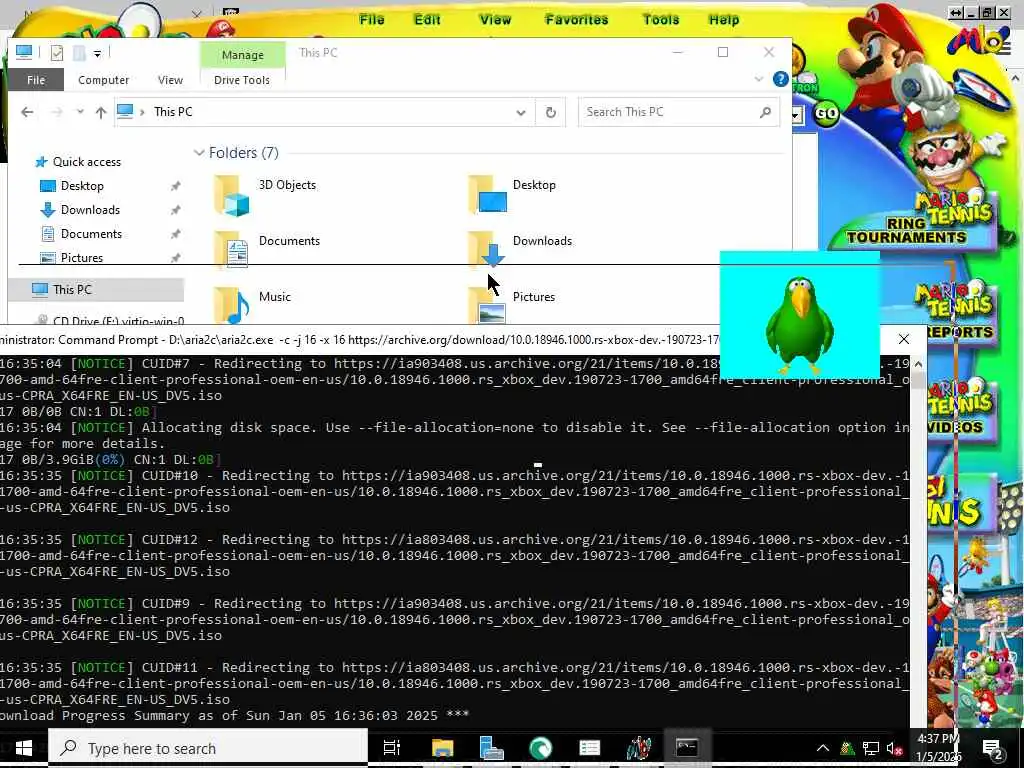Open Task View from the taskbar
This screenshot has height=768, width=1024.
tap(392, 748)
